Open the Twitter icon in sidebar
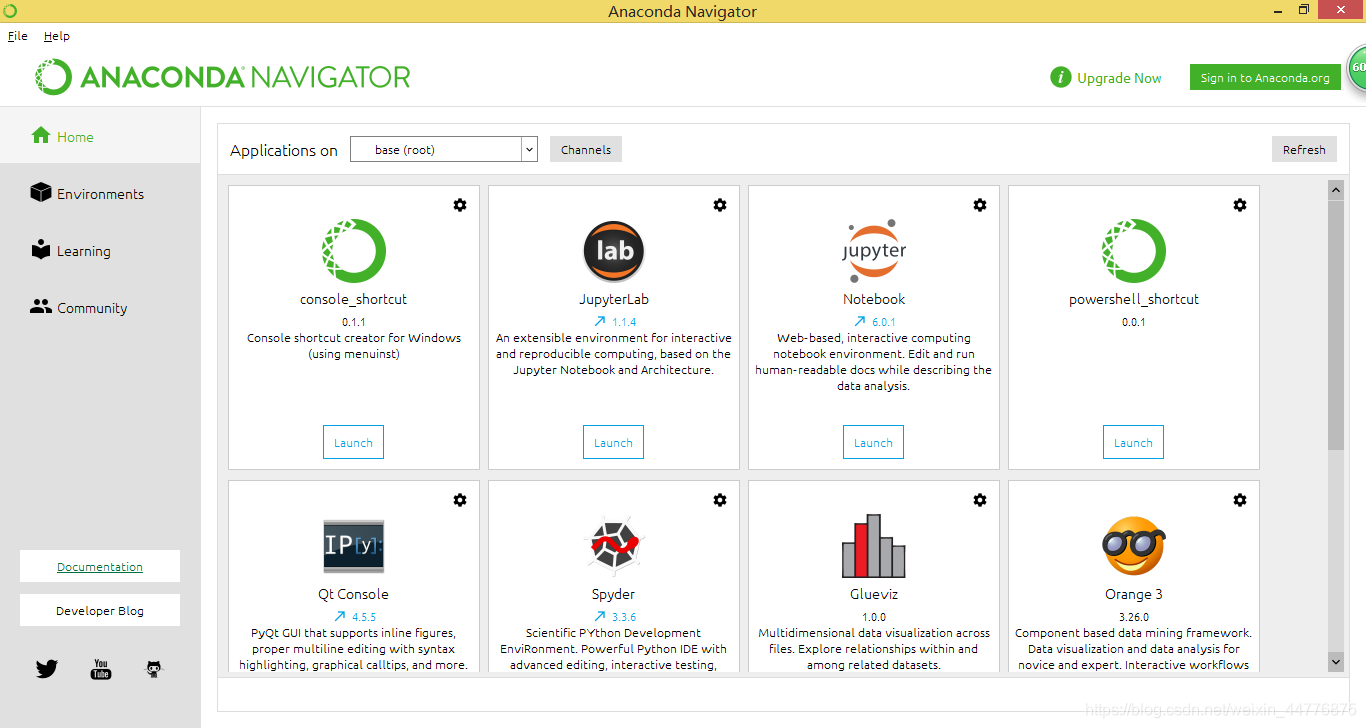The height and width of the screenshot is (728, 1366). 47,669
